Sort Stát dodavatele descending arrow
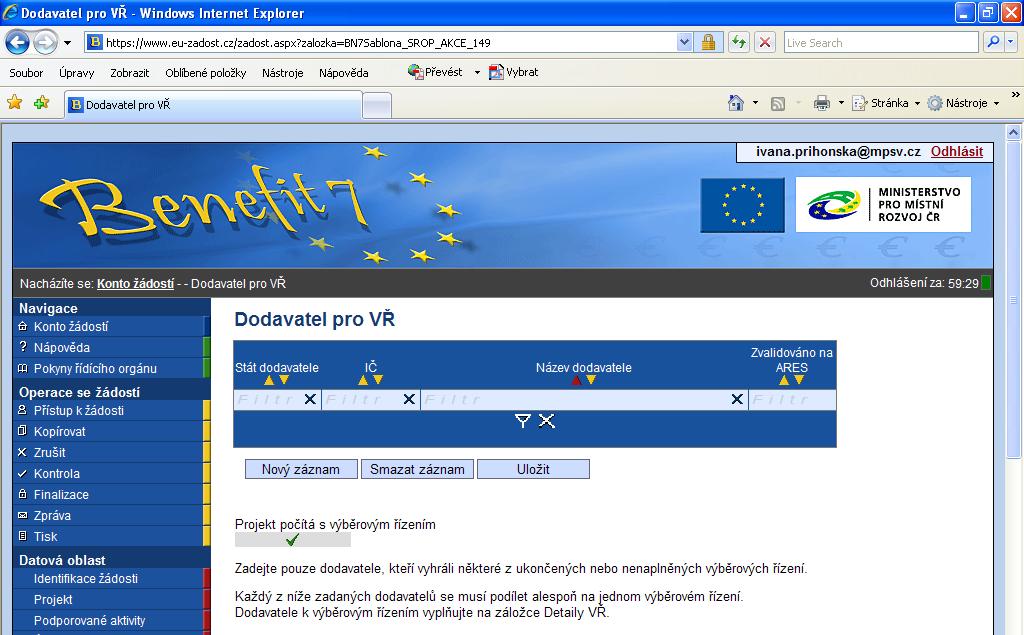 tap(284, 380)
